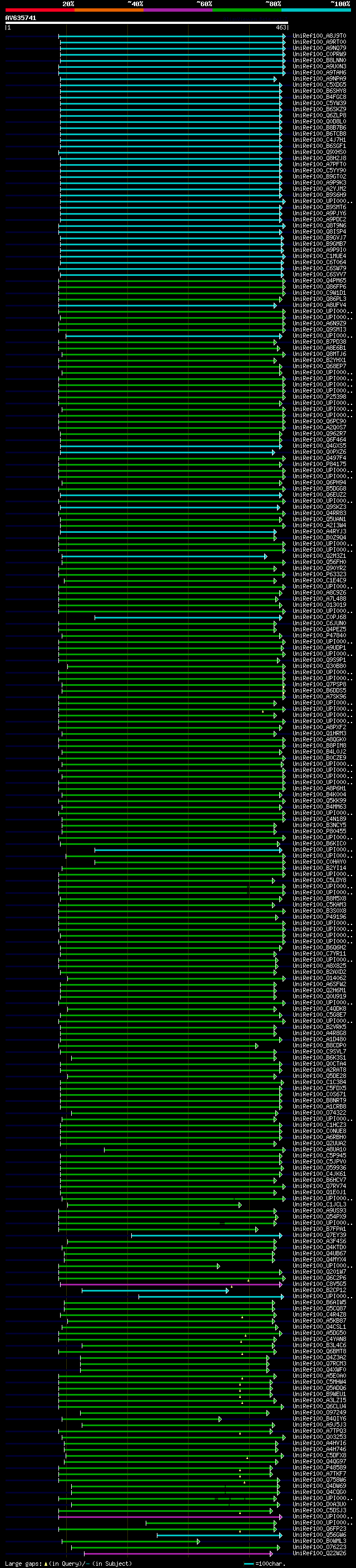Open UniRef100_Q86FP6 entry
Screen dimensions: 356x1568
click(319, 286)
